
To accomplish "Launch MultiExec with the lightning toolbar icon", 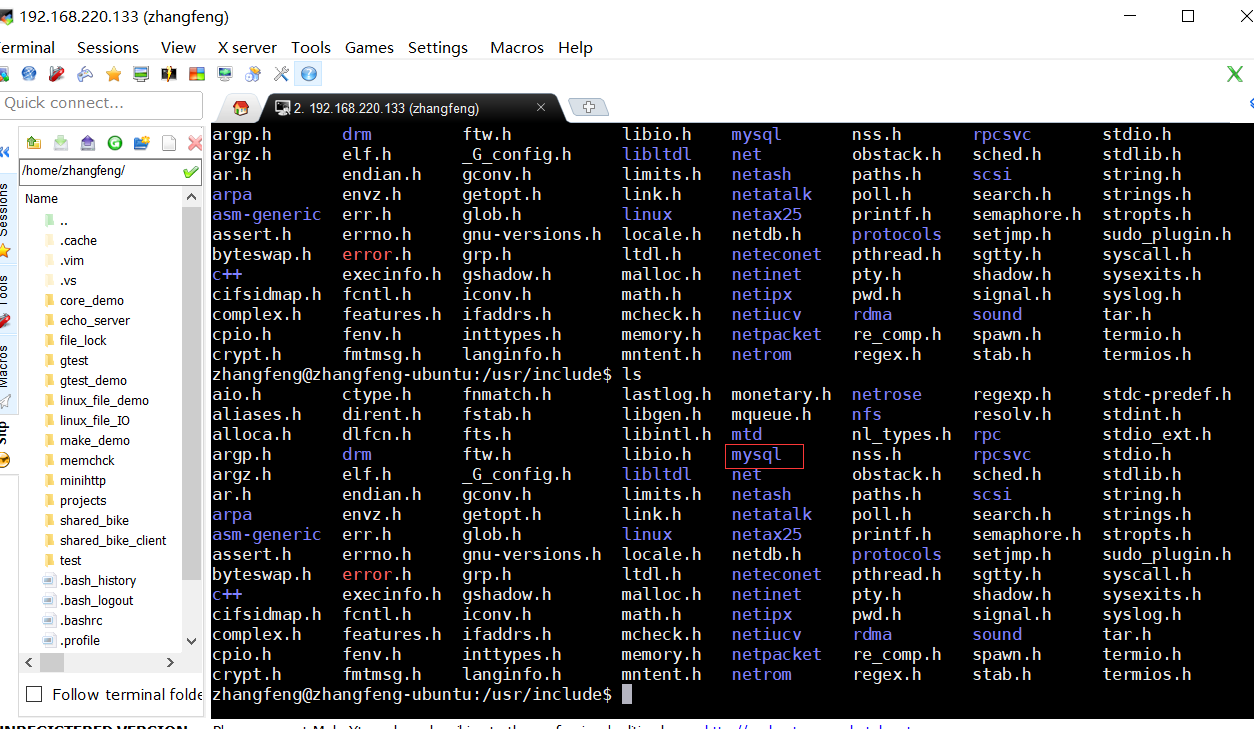I will [x=168, y=73].
